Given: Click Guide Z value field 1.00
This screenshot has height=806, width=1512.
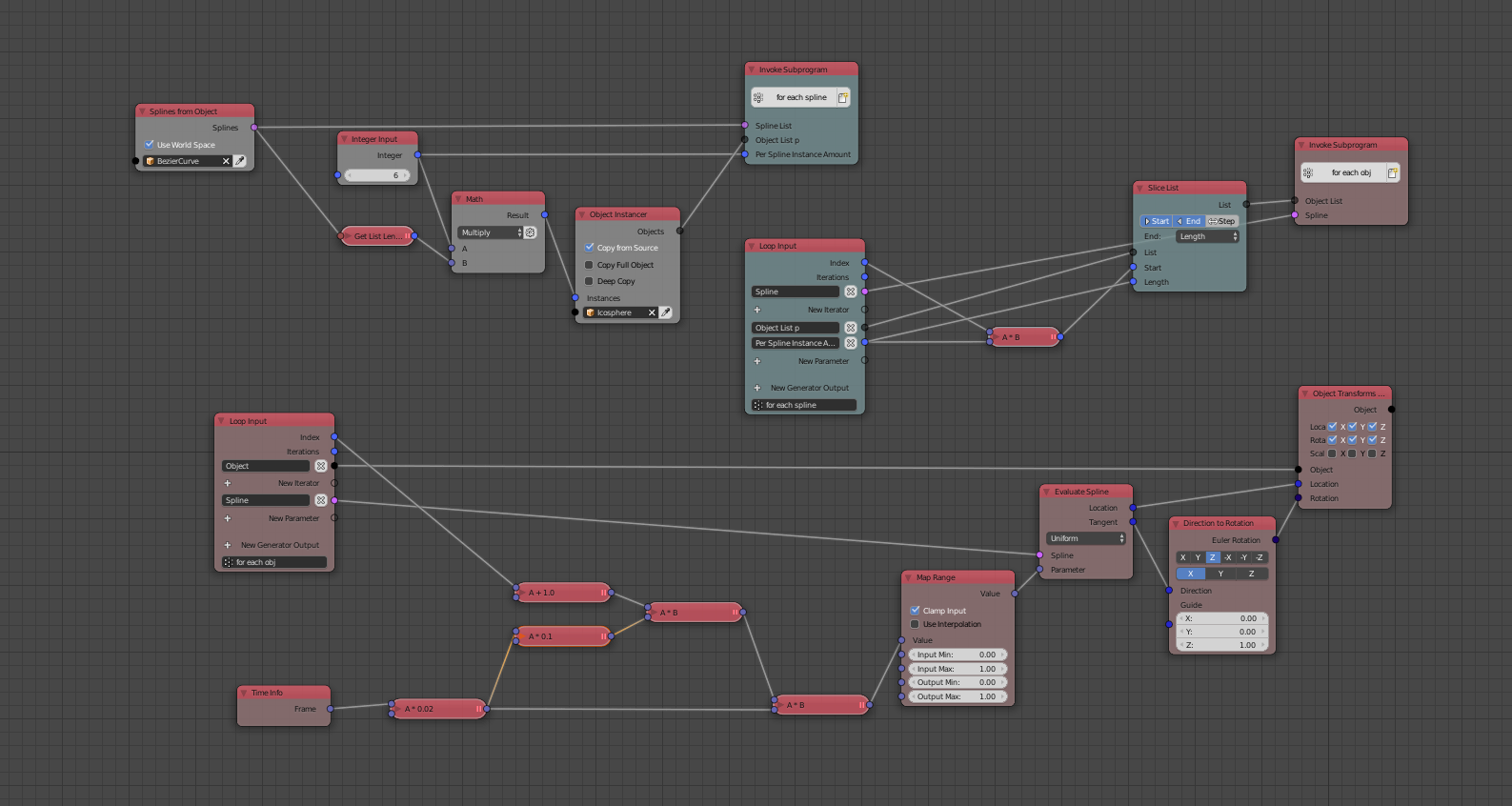Looking at the screenshot, I should point(1222,645).
